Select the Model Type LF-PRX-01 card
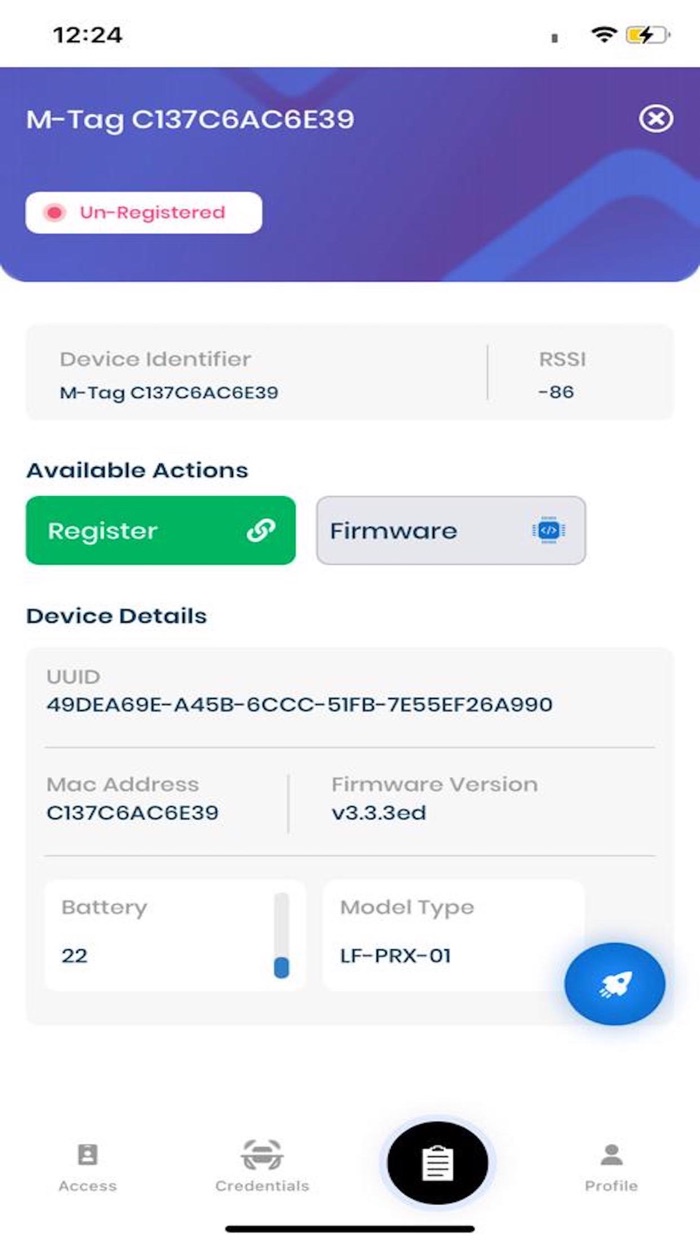Viewport: 700px width, 1244px height. [x=452, y=935]
